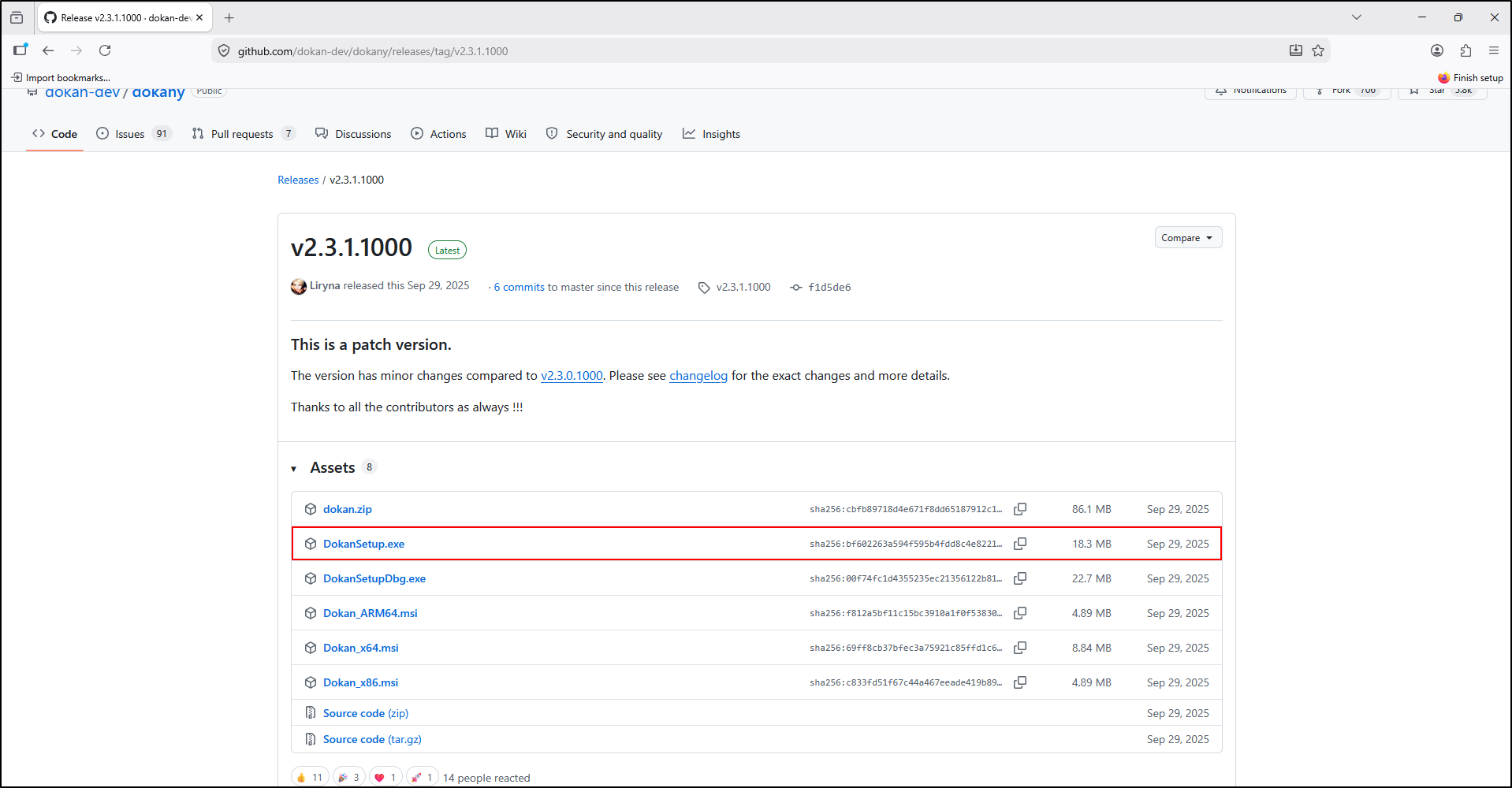Open the Actions tab
The width and height of the screenshot is (1512, 788).
pyautogui.click(x=438, y=134)
